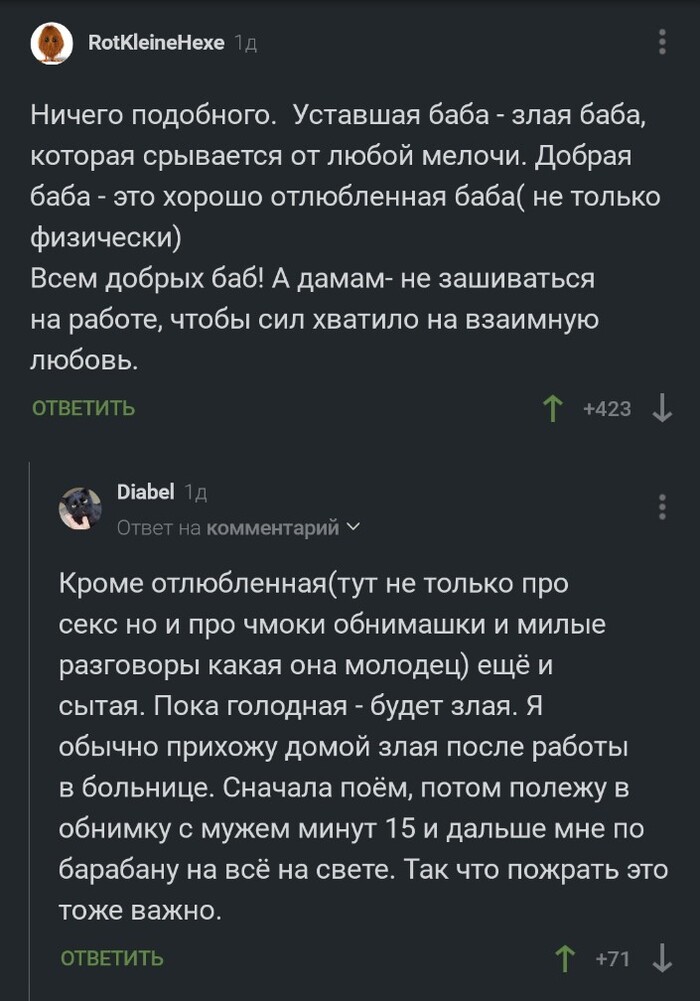700x1001 pixels.
Task: Click the +423 rating counter
Action: coord(607,408)
